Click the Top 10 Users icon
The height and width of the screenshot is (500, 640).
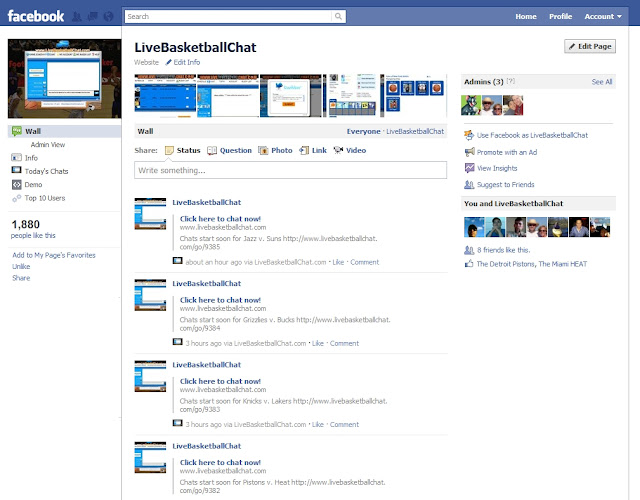pos(16,198)
